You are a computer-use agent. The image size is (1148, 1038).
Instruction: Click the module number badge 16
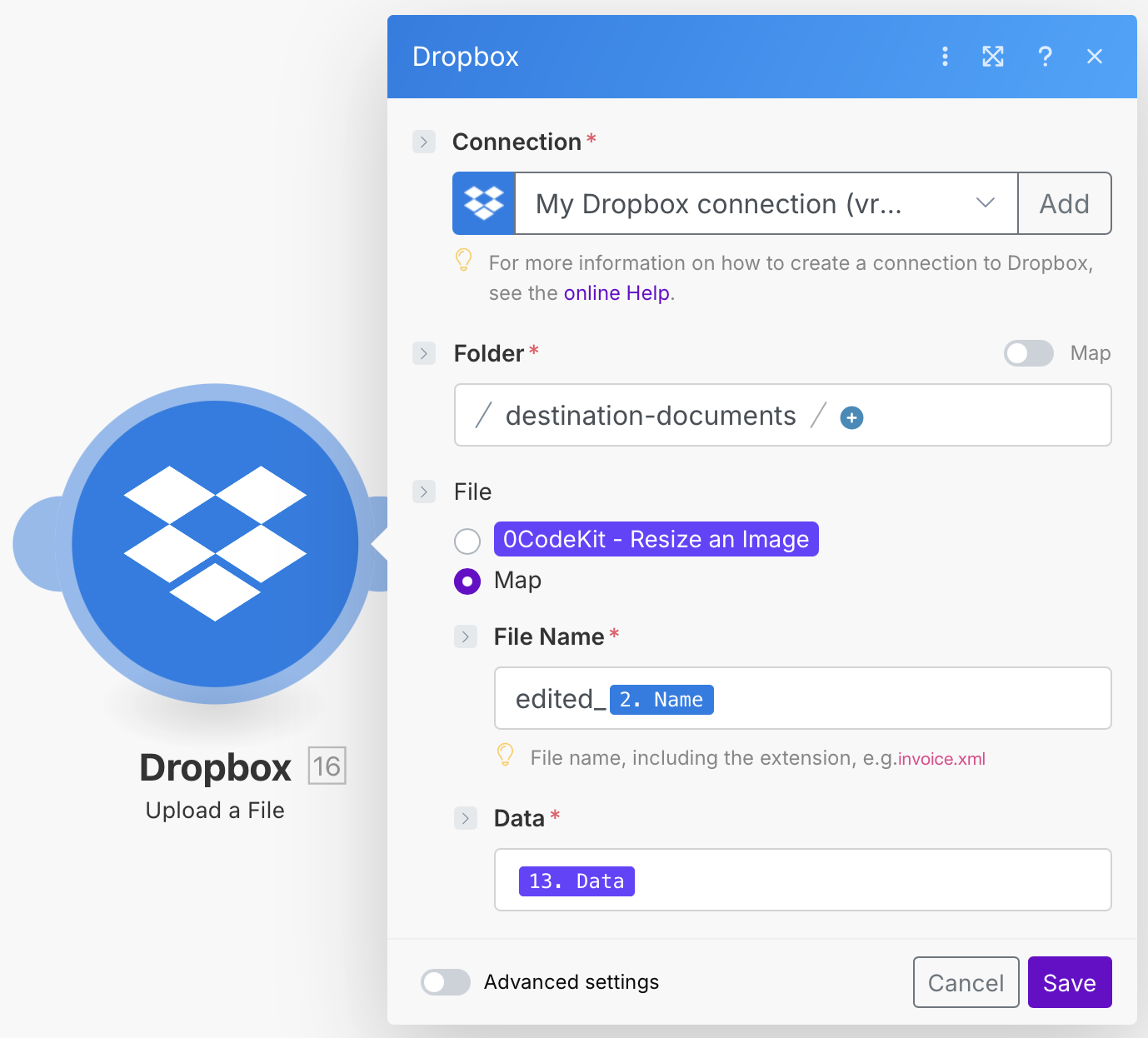click(327, 766)
